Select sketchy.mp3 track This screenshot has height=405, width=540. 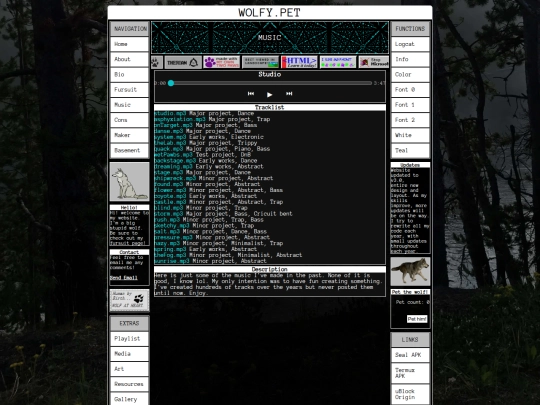(x=172, y=226)
